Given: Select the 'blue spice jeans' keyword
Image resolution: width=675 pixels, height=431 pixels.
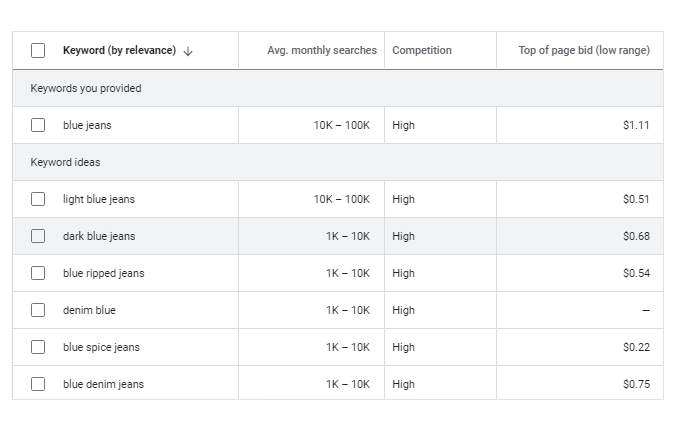Looking at the screenshot, I should [101, 347].
